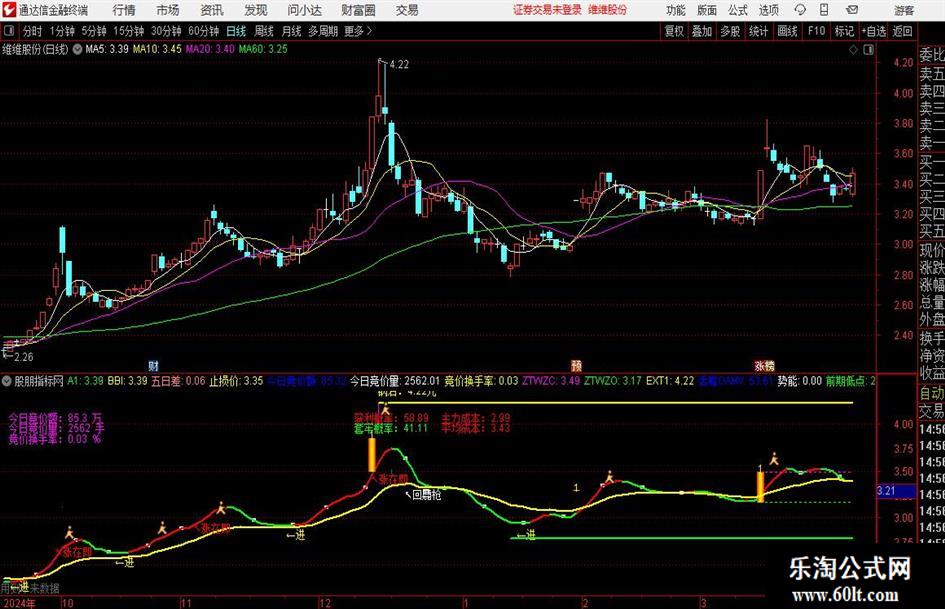
Task: Click the 回马枪 signal label
Action: click(427, 495)
